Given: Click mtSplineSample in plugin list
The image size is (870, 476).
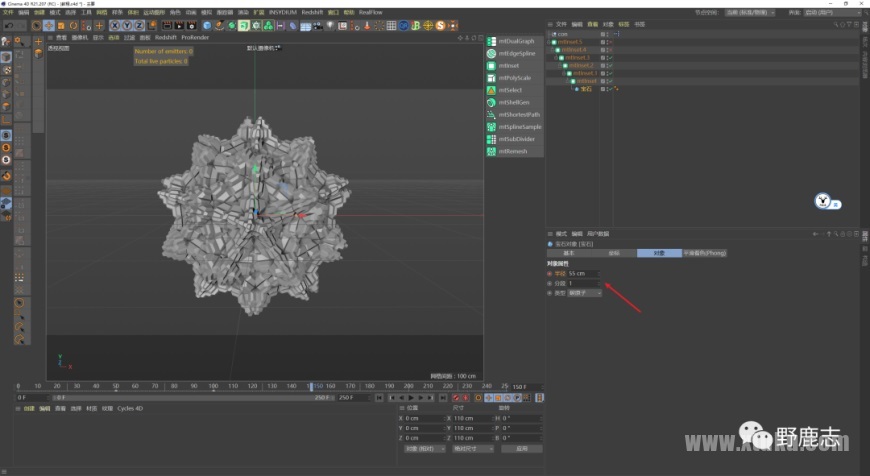Looking at the screenshot, I should 514,126.
